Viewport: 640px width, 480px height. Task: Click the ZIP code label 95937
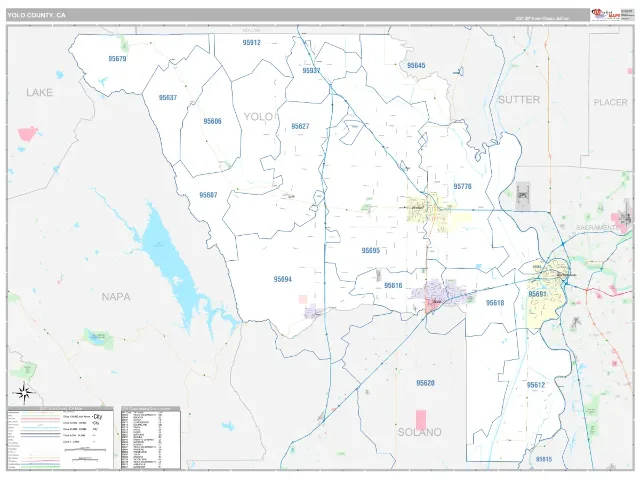pos(311,71)
